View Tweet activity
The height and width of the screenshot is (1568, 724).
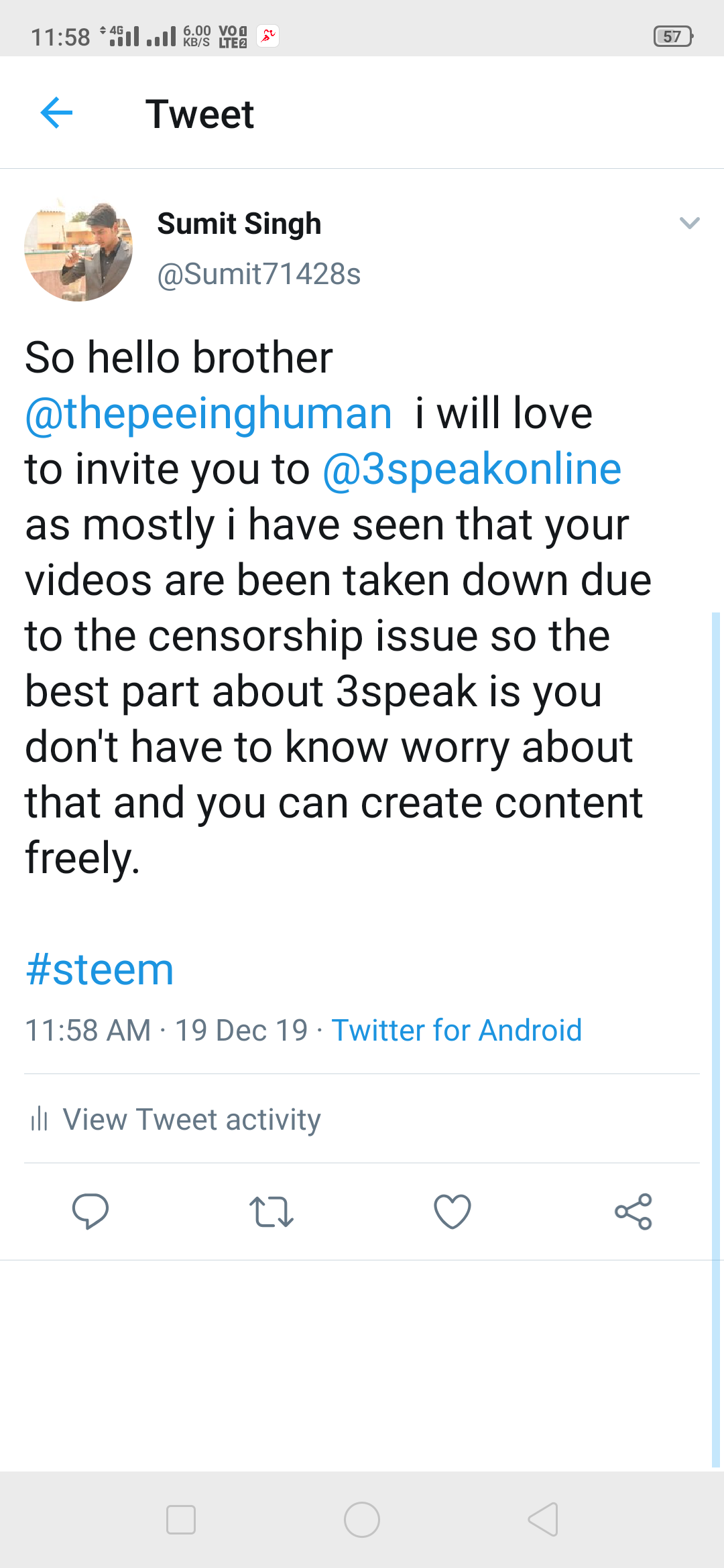pos(192,1119)
